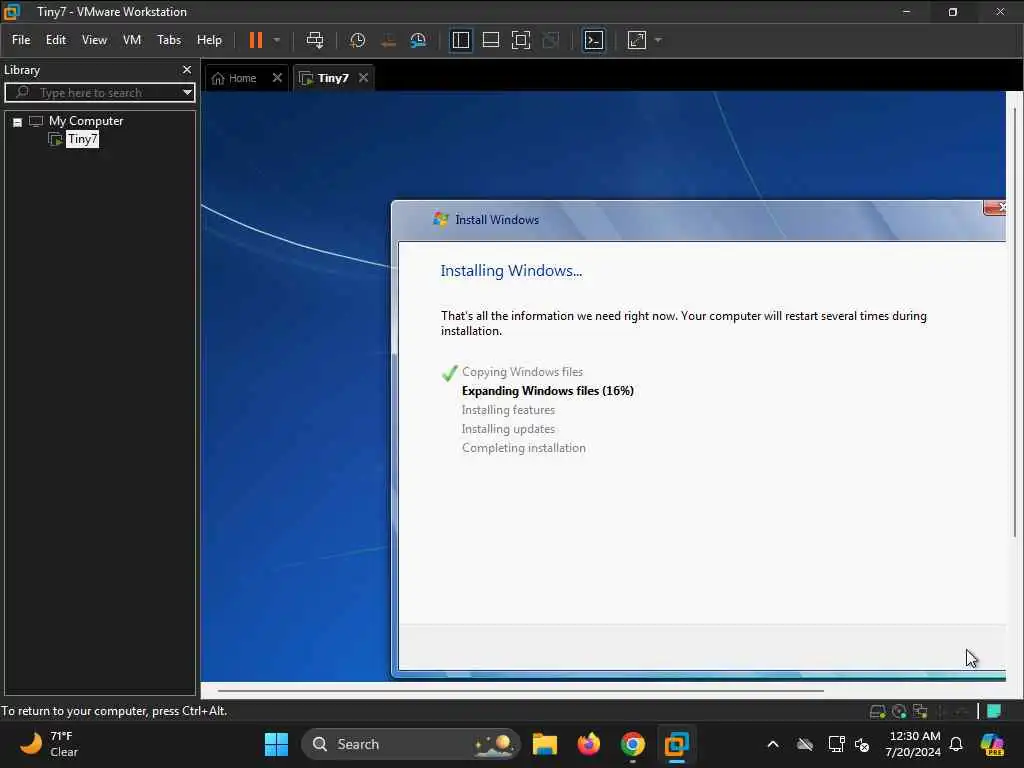The width and height of the screenshot is (1024, 768).
Task: Click the VM vertical scrollbar
Action: pos(1015,323)
